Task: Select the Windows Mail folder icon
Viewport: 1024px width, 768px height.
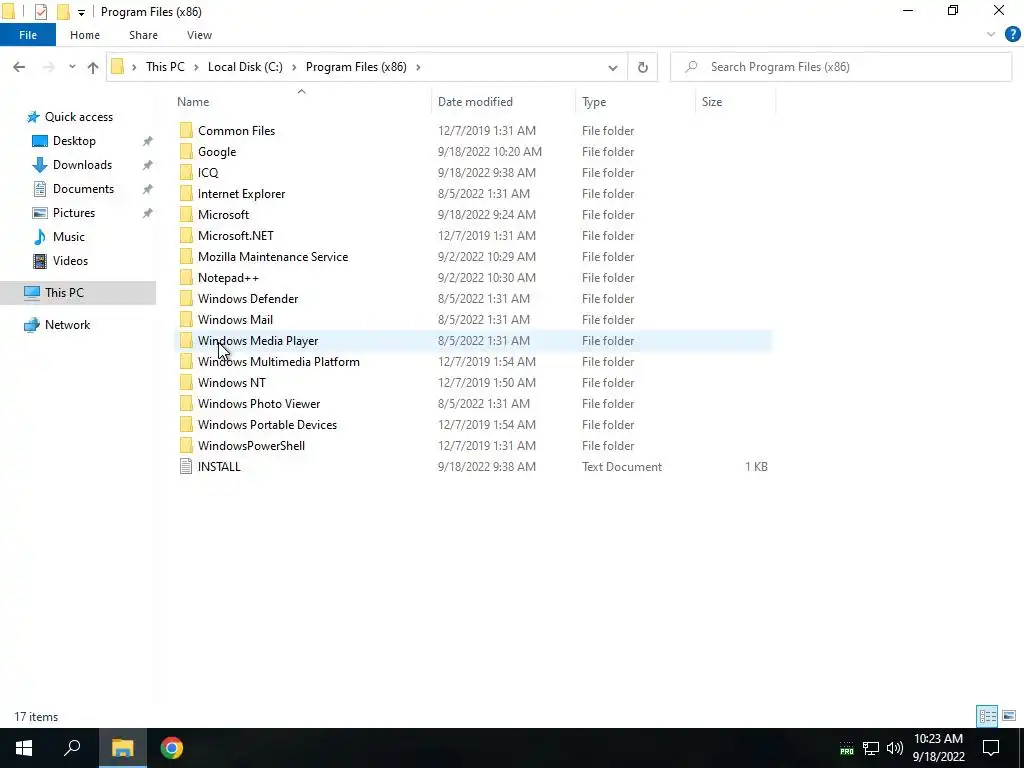Action: click(x=186, y=319)
